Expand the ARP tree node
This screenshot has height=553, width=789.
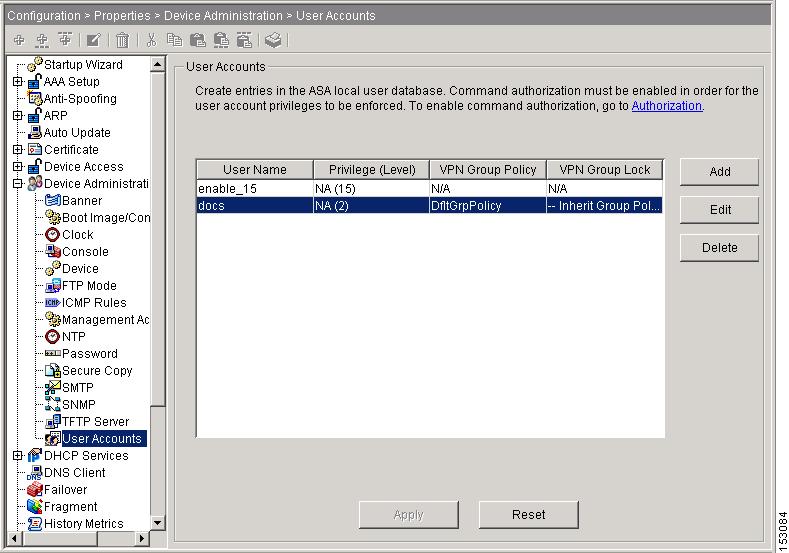coord(18,116)
